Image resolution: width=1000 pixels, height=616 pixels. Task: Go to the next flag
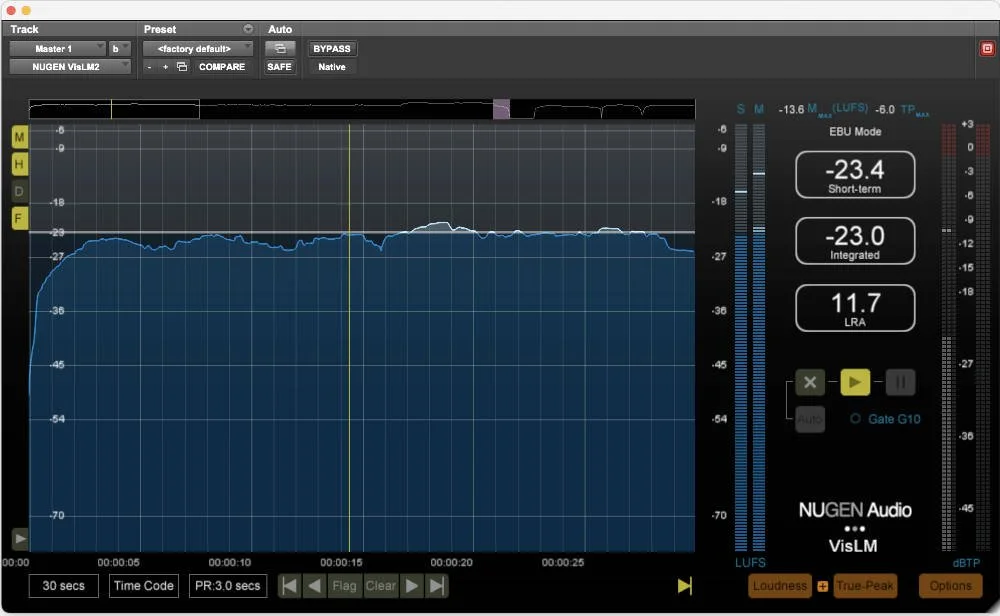point(412,585)
